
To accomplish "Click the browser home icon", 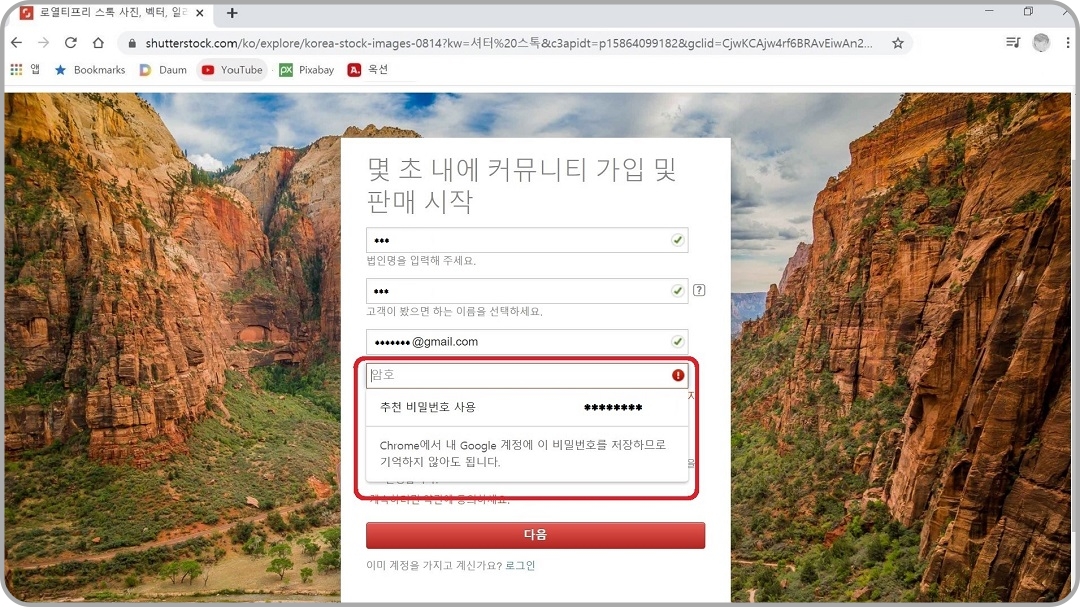I will tap(97, 43).
